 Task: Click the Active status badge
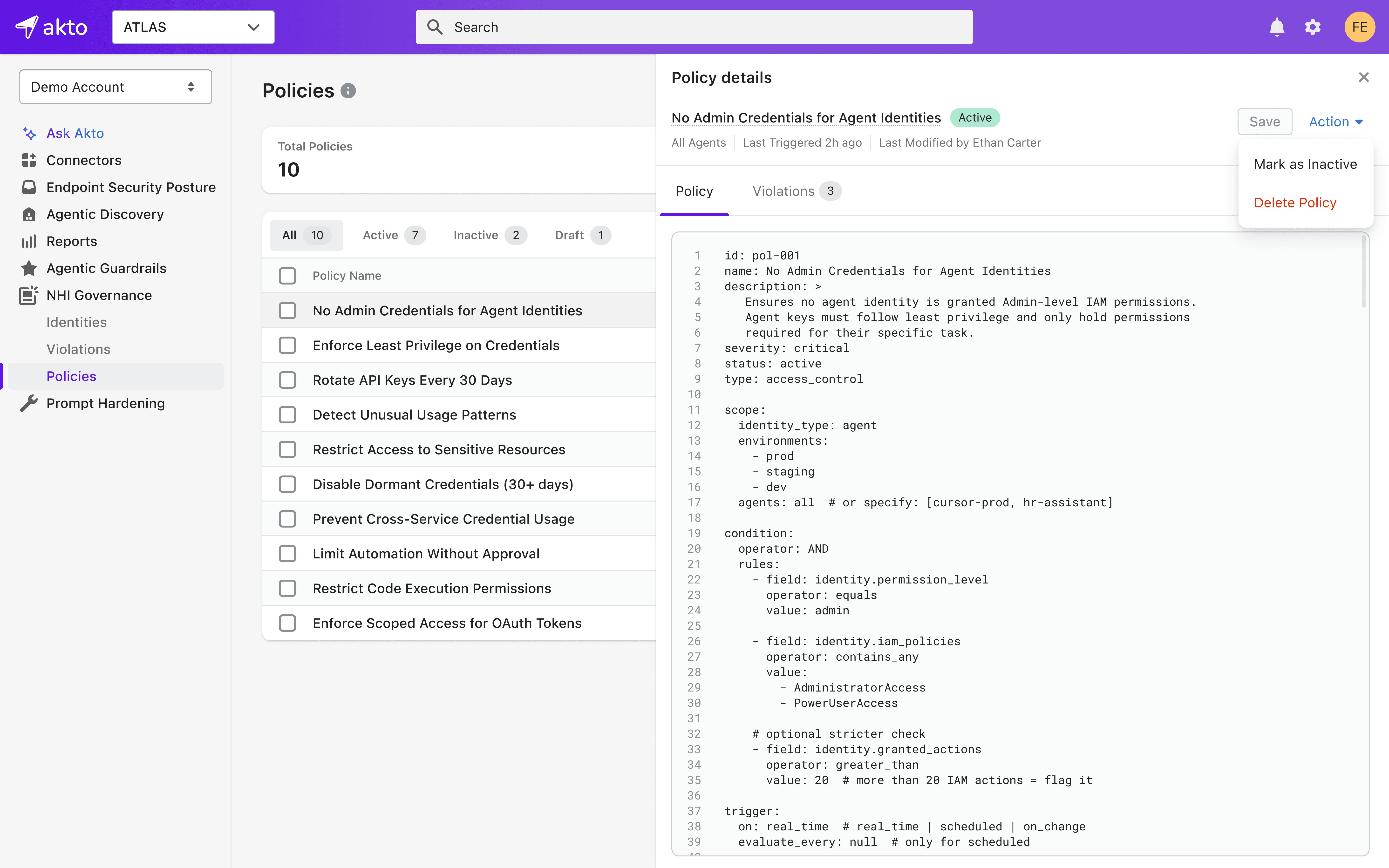pos(975,118)
